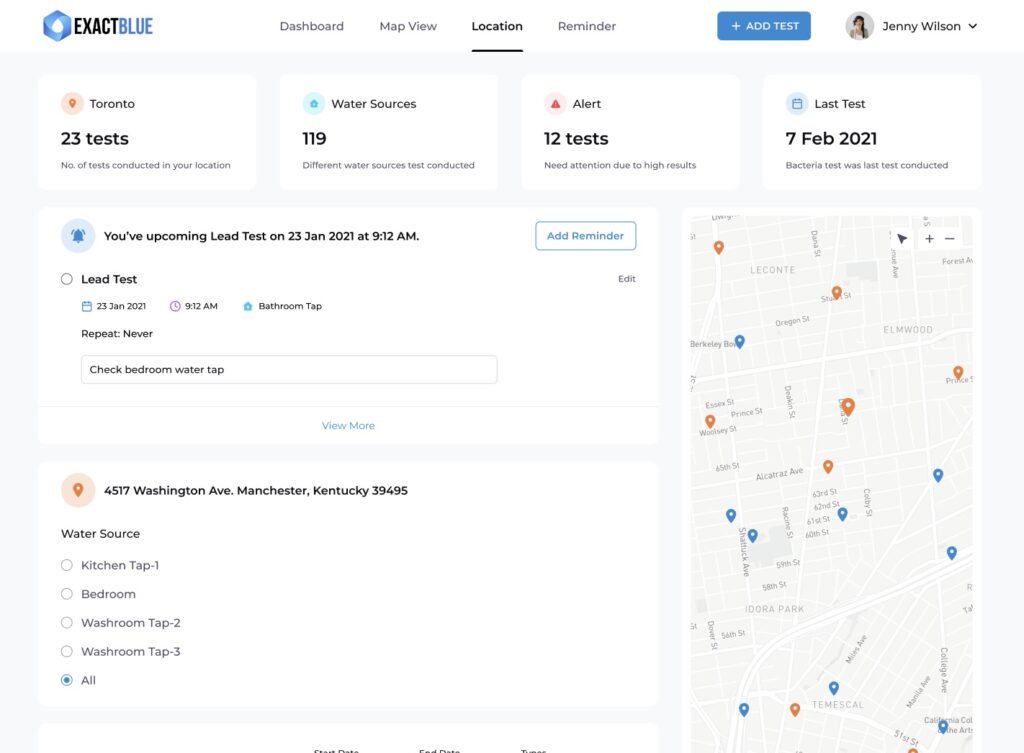The height and width of the screenshot is (753, 1024).
Task: Click the '7 Feb 2021' last test date
Action: click(x=831, y=138)
